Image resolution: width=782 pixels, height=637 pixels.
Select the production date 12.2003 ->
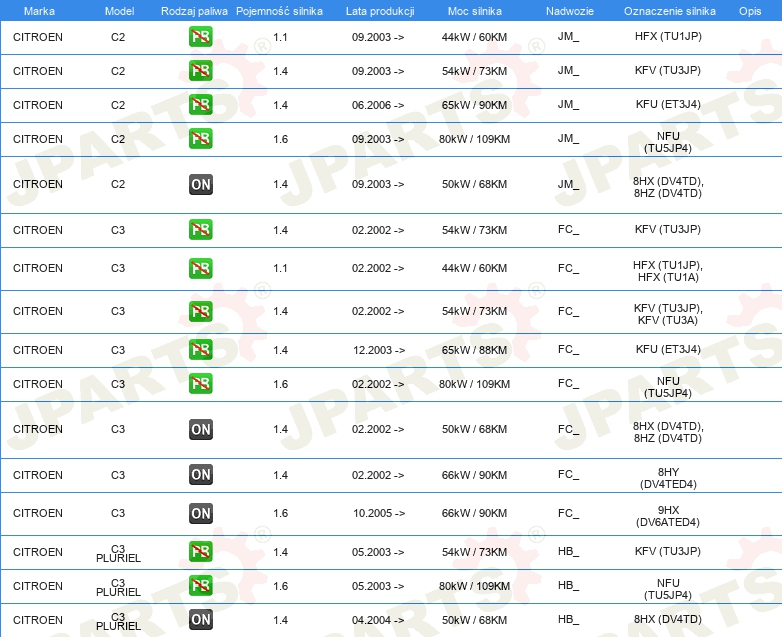(379, 350)
